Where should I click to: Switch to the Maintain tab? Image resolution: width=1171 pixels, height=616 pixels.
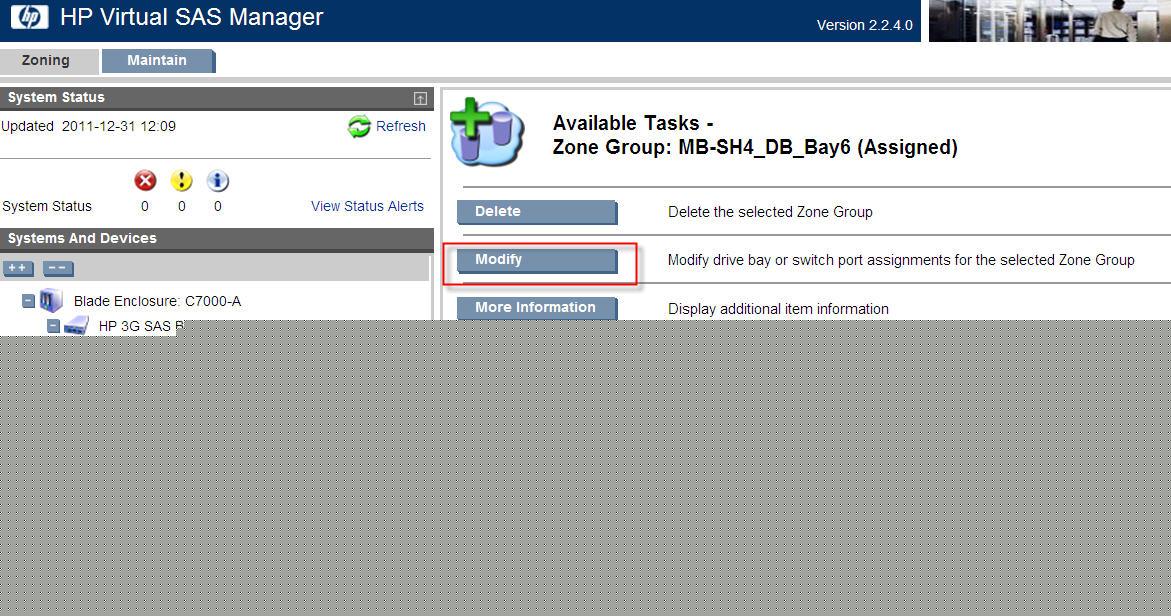(158, 60)
